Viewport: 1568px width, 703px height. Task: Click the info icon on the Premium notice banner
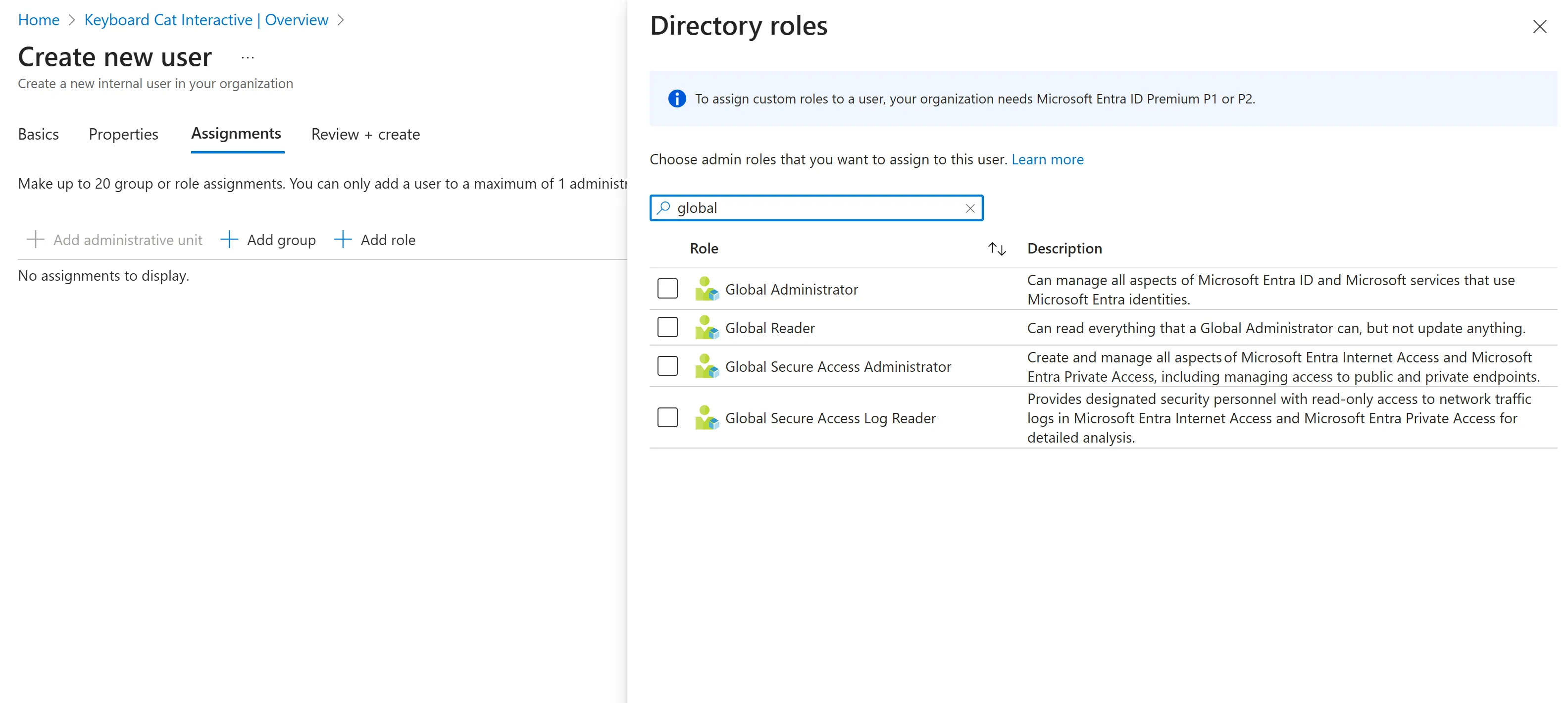676,98
